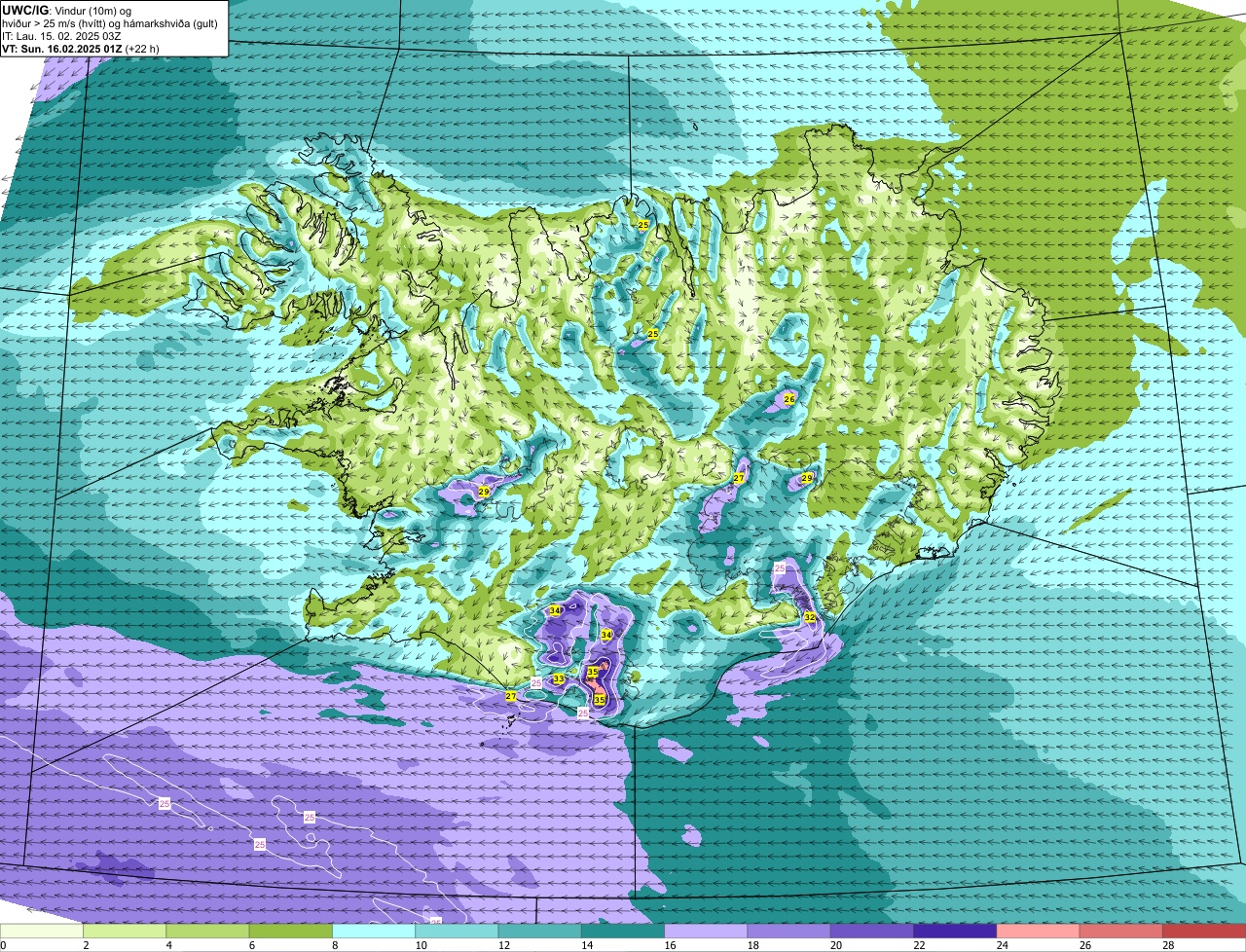
Task: Click the 4–6 m/s green legend swatch
Action: pyautogui.click(x=207, y=932)
